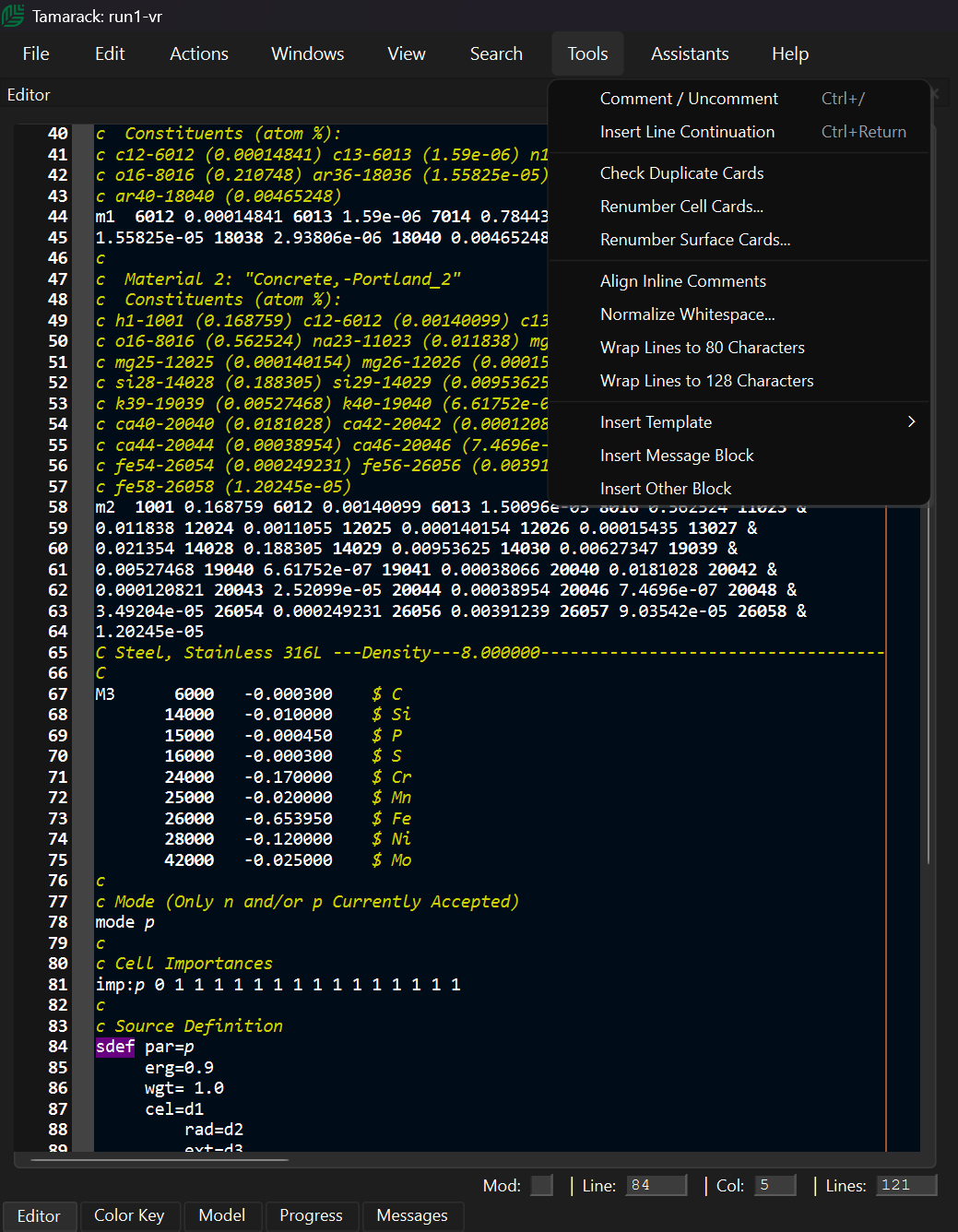Click line number 67 in gutter
The height and width of the screenshot is (1232, 958).
(x=57, y=694)
